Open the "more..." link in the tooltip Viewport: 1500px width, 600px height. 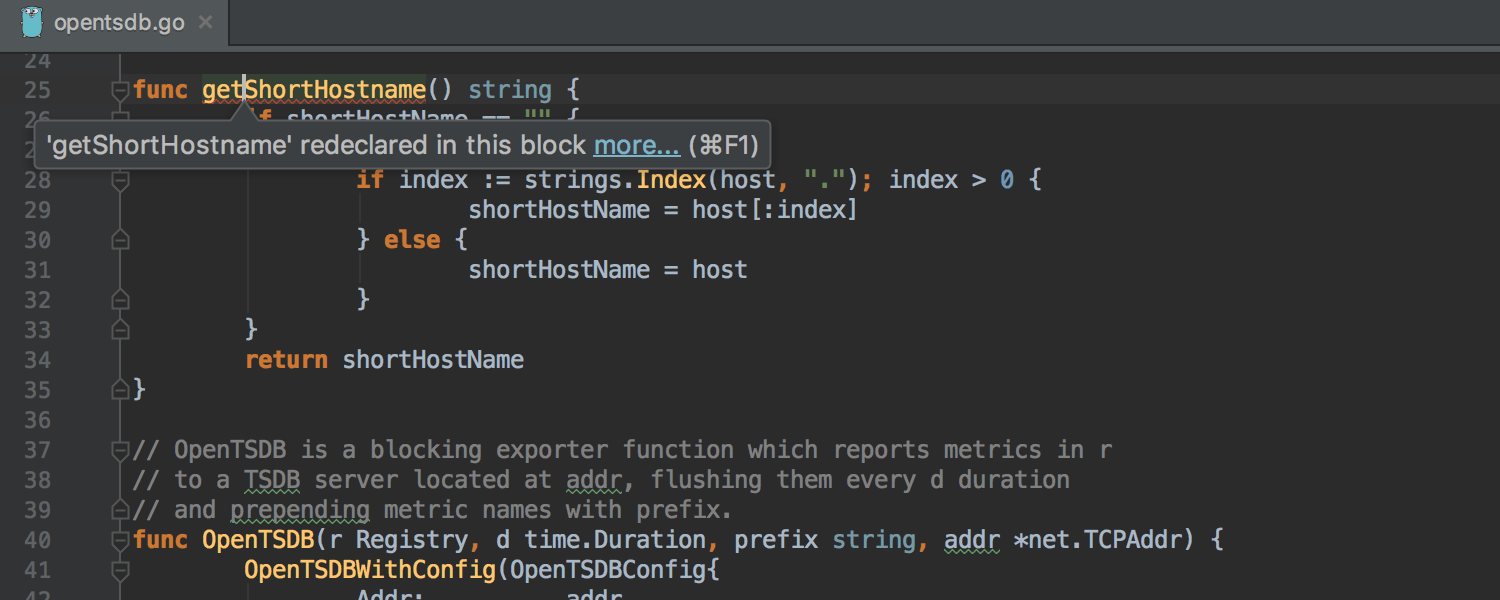(636, 145)
